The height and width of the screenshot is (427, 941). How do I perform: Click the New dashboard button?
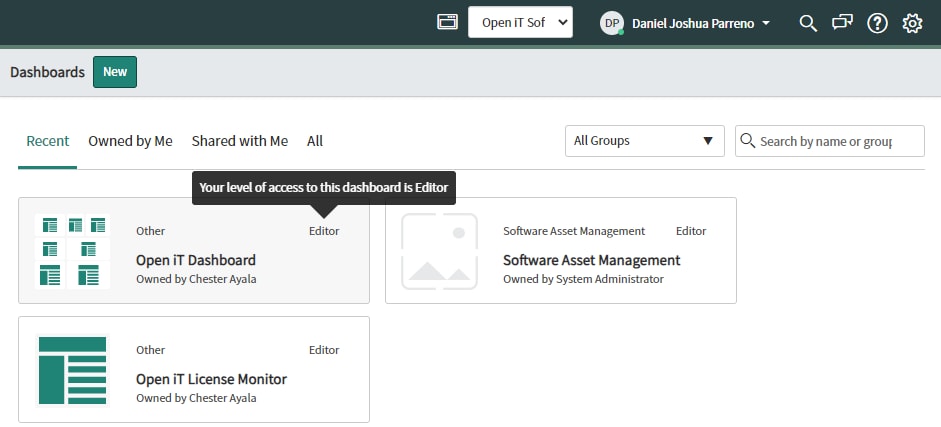[115, 72]
